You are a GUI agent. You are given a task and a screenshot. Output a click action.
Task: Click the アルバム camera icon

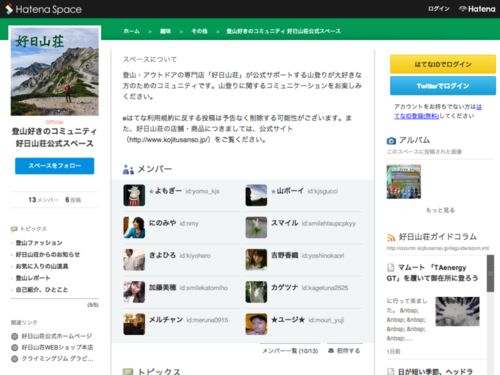click(391, 141)
